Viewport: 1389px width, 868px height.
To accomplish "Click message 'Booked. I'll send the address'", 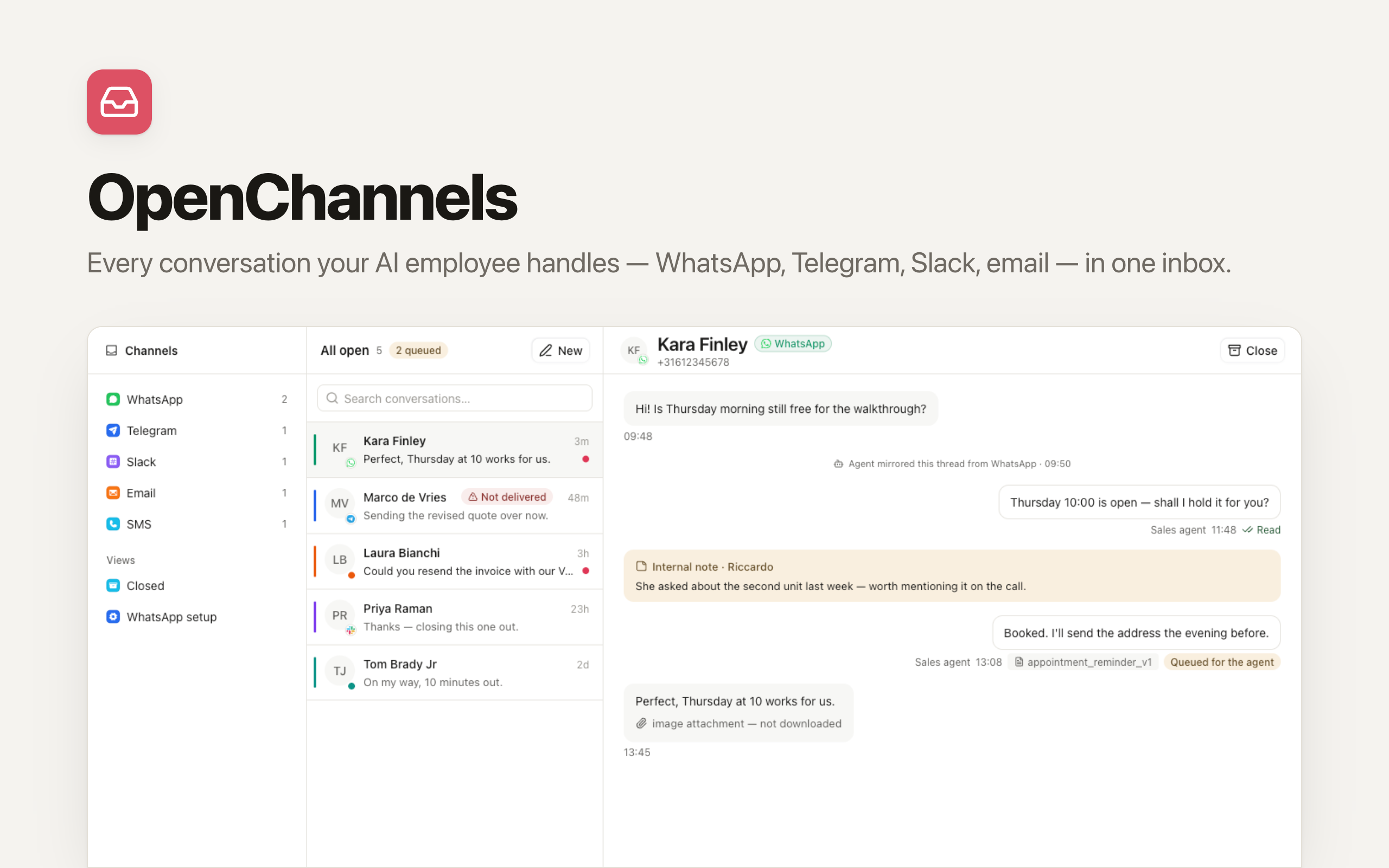I will point(1136,633).
